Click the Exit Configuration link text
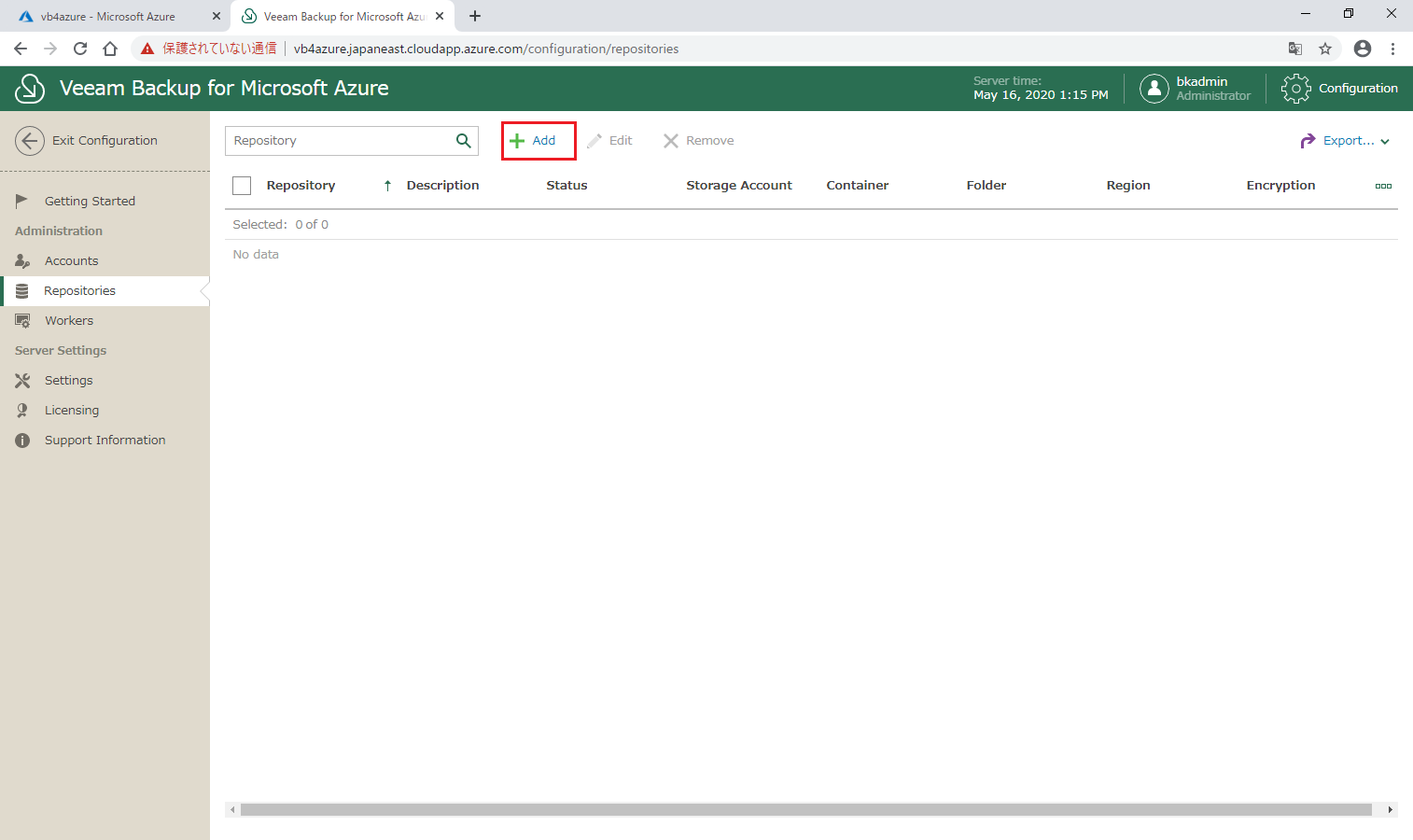Screen dimensions: 1413x840 click(105, 141)
